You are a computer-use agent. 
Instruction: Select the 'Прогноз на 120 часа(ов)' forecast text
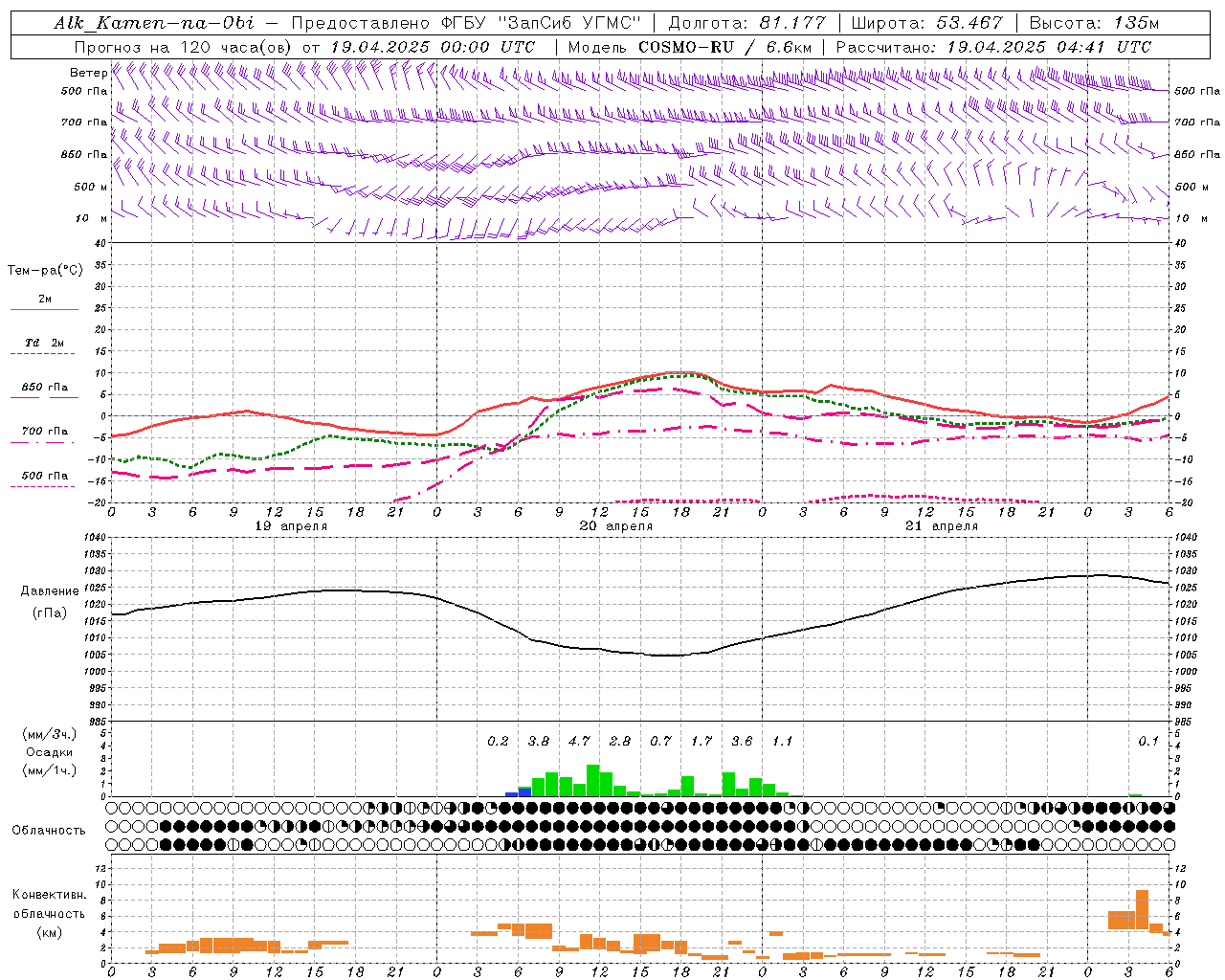(185, 47)
